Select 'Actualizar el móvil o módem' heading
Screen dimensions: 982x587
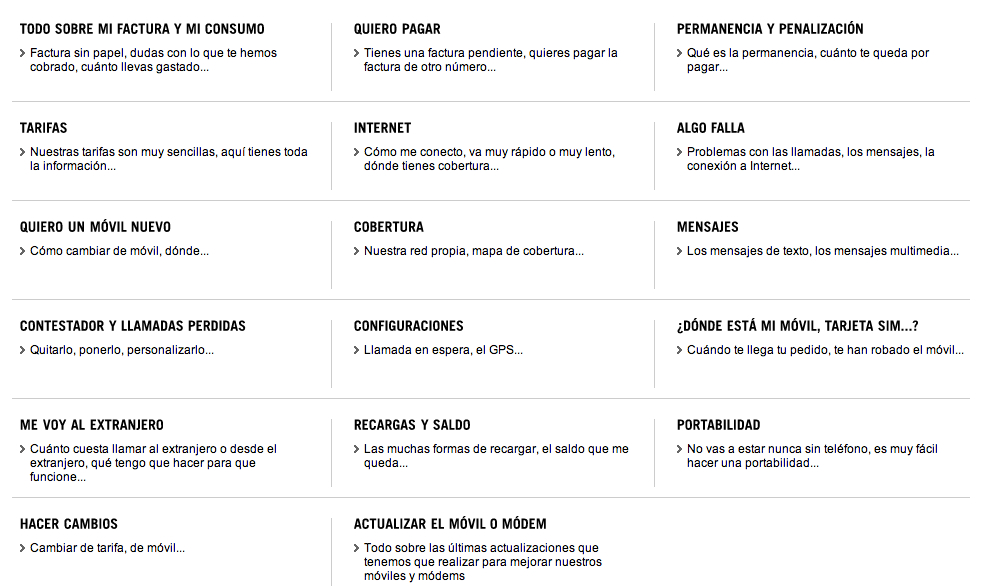[x=450, y=524]
